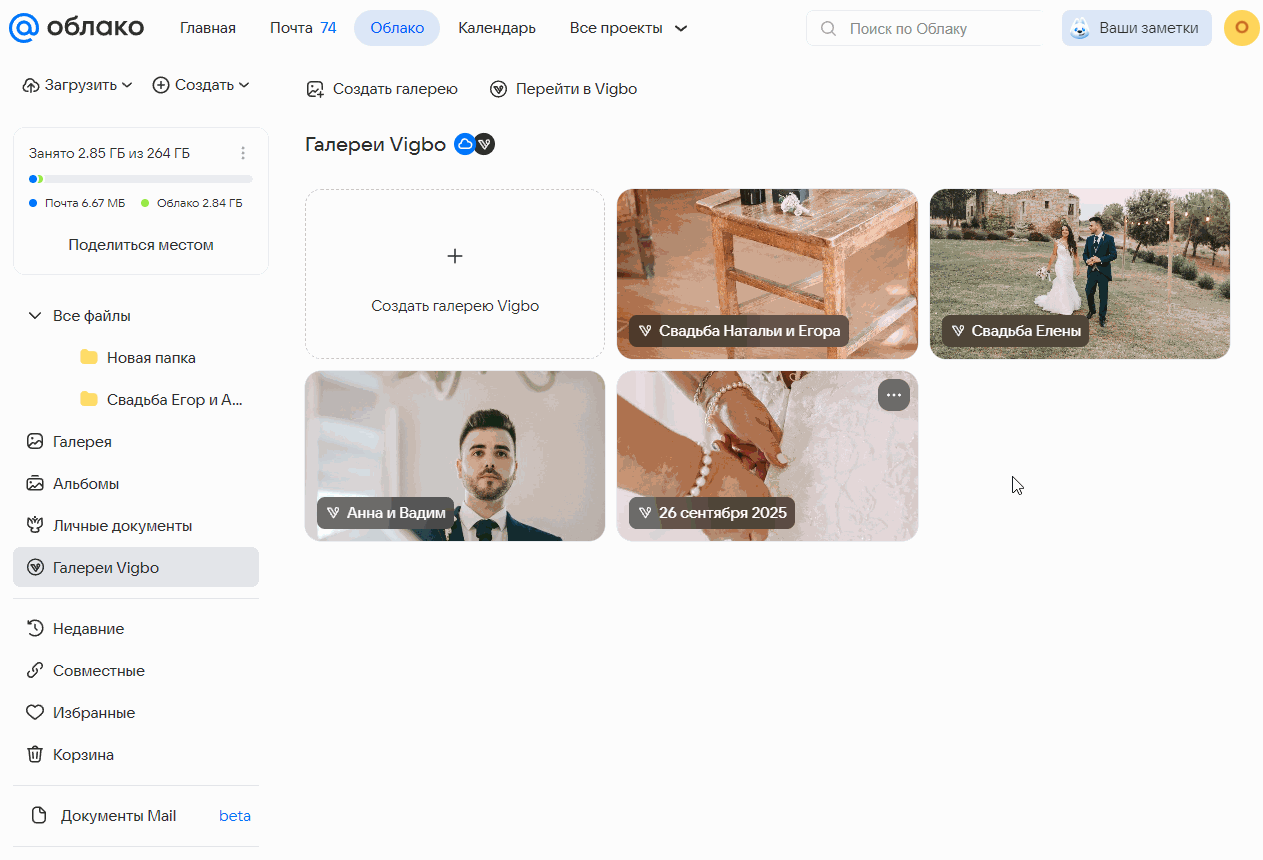
Task: Click the Поиск по Облаку search field
Action: click(x=930, y=29)
